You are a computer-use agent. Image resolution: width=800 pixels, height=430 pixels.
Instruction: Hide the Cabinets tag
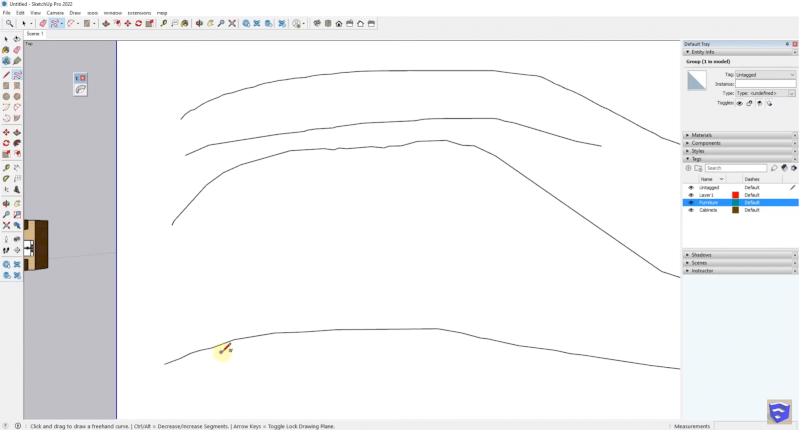pos(691,210)
